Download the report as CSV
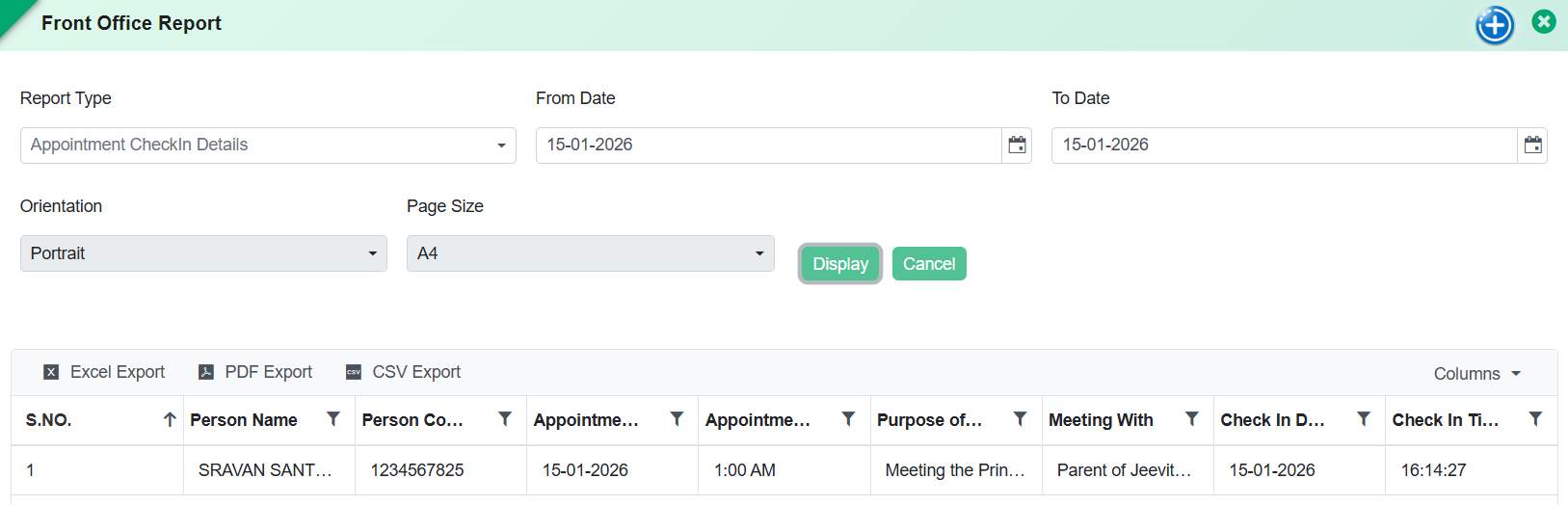1568x505 pixels. [x=403, y=372]
